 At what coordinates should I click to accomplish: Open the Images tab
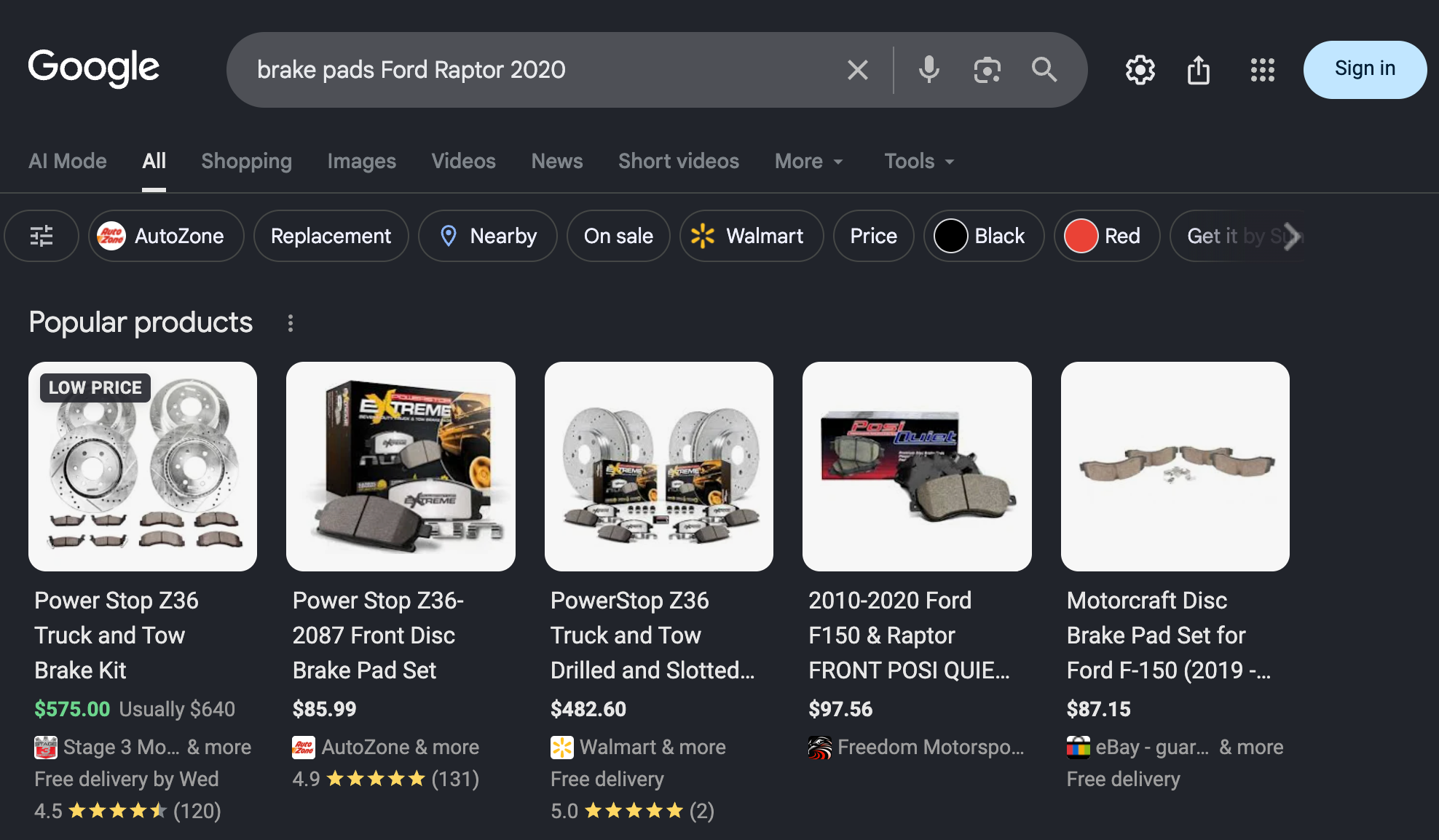point(361,161)
